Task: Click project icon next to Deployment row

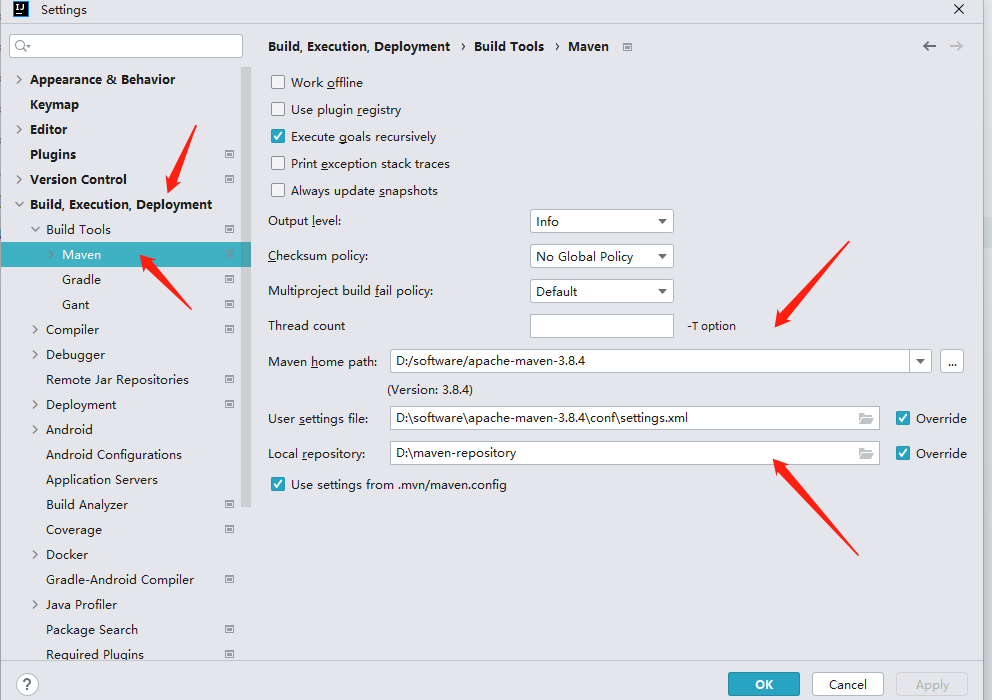Action: coord(230,404)
